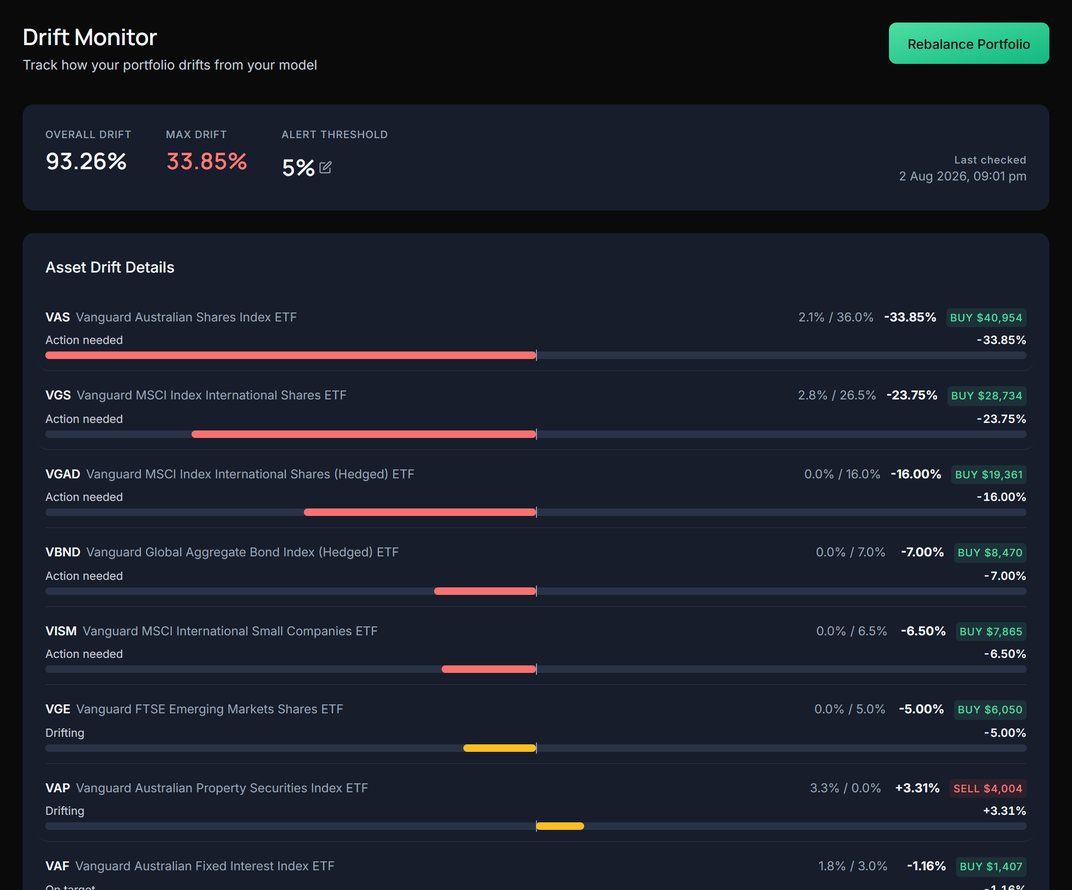Click Vanguard MSCI International Small Companies ETF

(x=230, y=631)
